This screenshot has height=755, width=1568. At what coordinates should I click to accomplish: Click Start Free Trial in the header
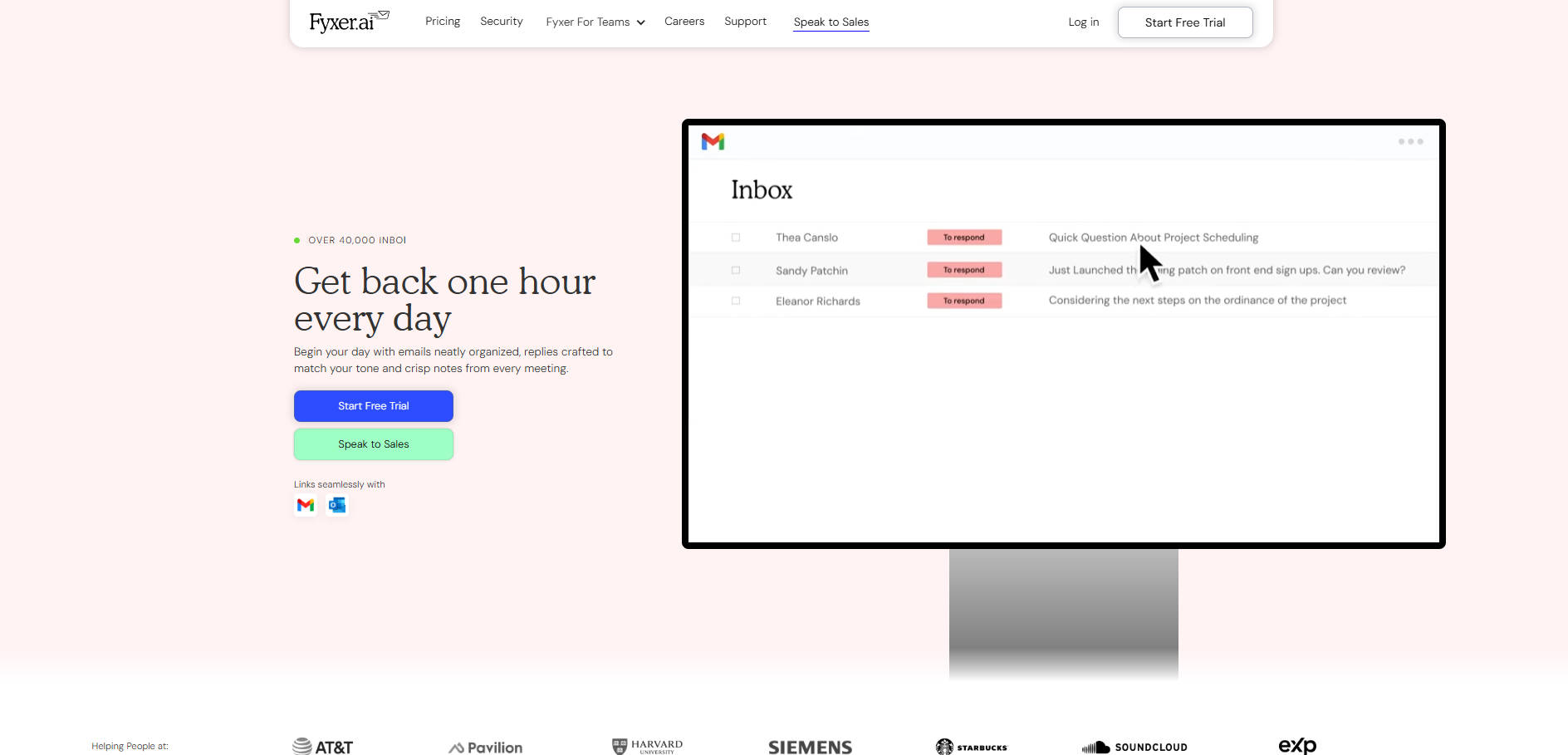point(1185,22)
